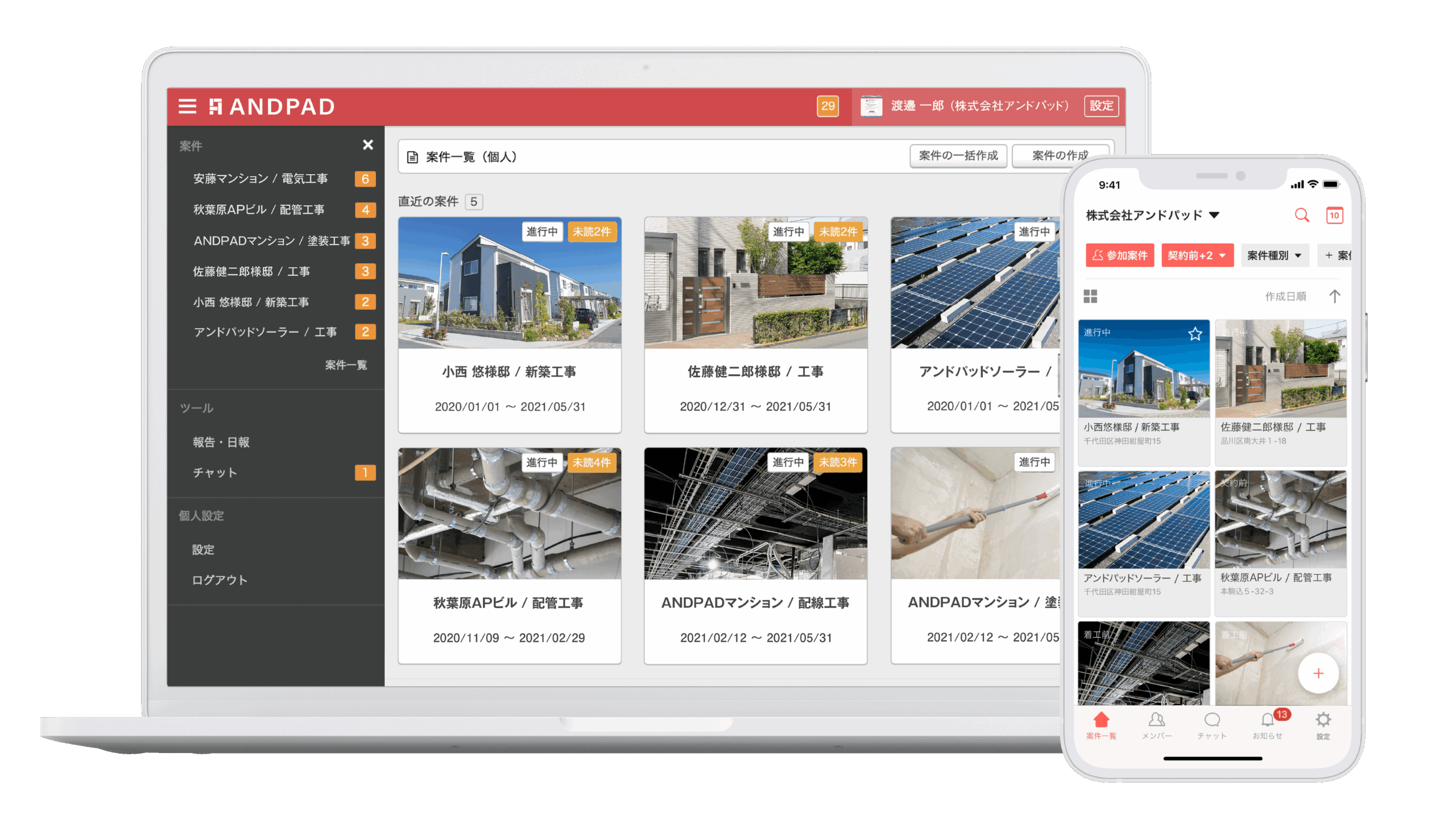1456x819 pixels.
Task: Select チャット in the sidebar tools
Action: tap(215, 473)
